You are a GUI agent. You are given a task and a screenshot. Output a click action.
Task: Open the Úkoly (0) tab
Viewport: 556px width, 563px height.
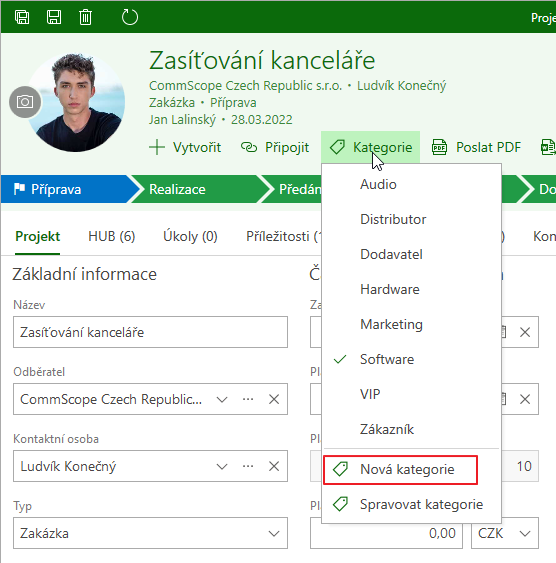[x=190, y=237]
